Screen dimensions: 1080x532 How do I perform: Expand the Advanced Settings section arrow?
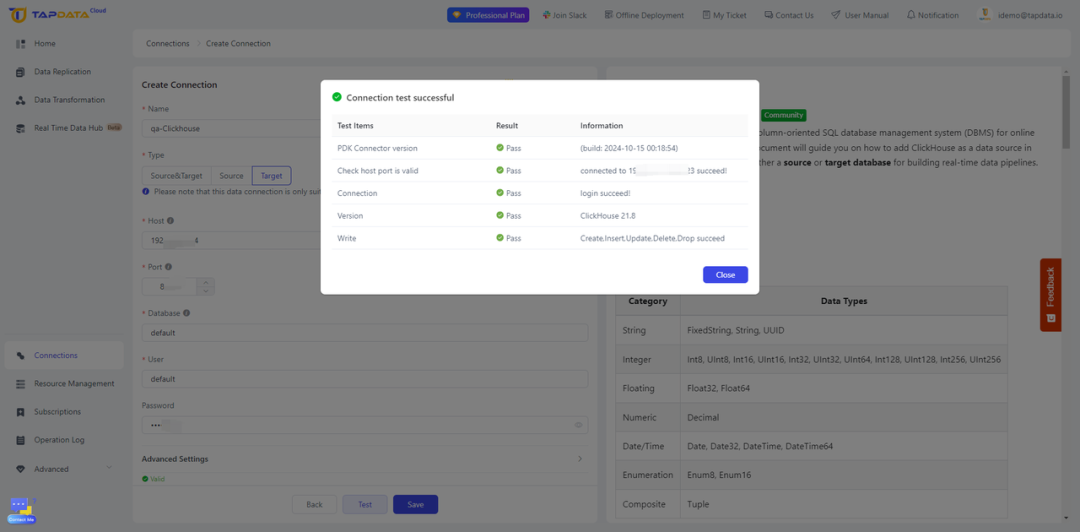[x=579, y=458]
